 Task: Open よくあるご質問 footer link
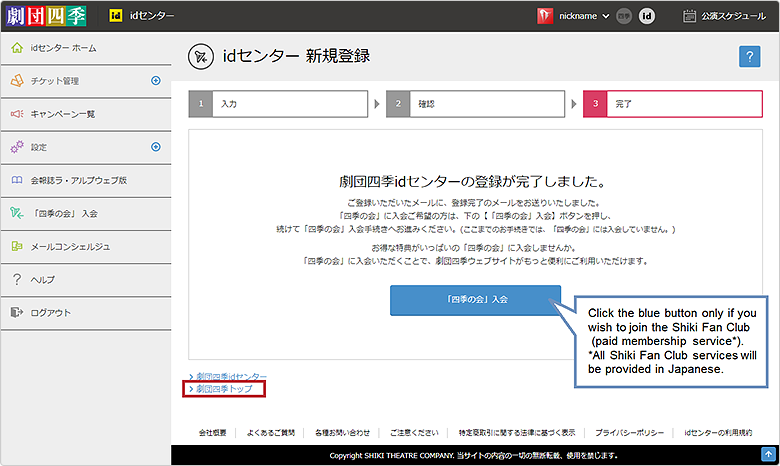coord(271,433)
